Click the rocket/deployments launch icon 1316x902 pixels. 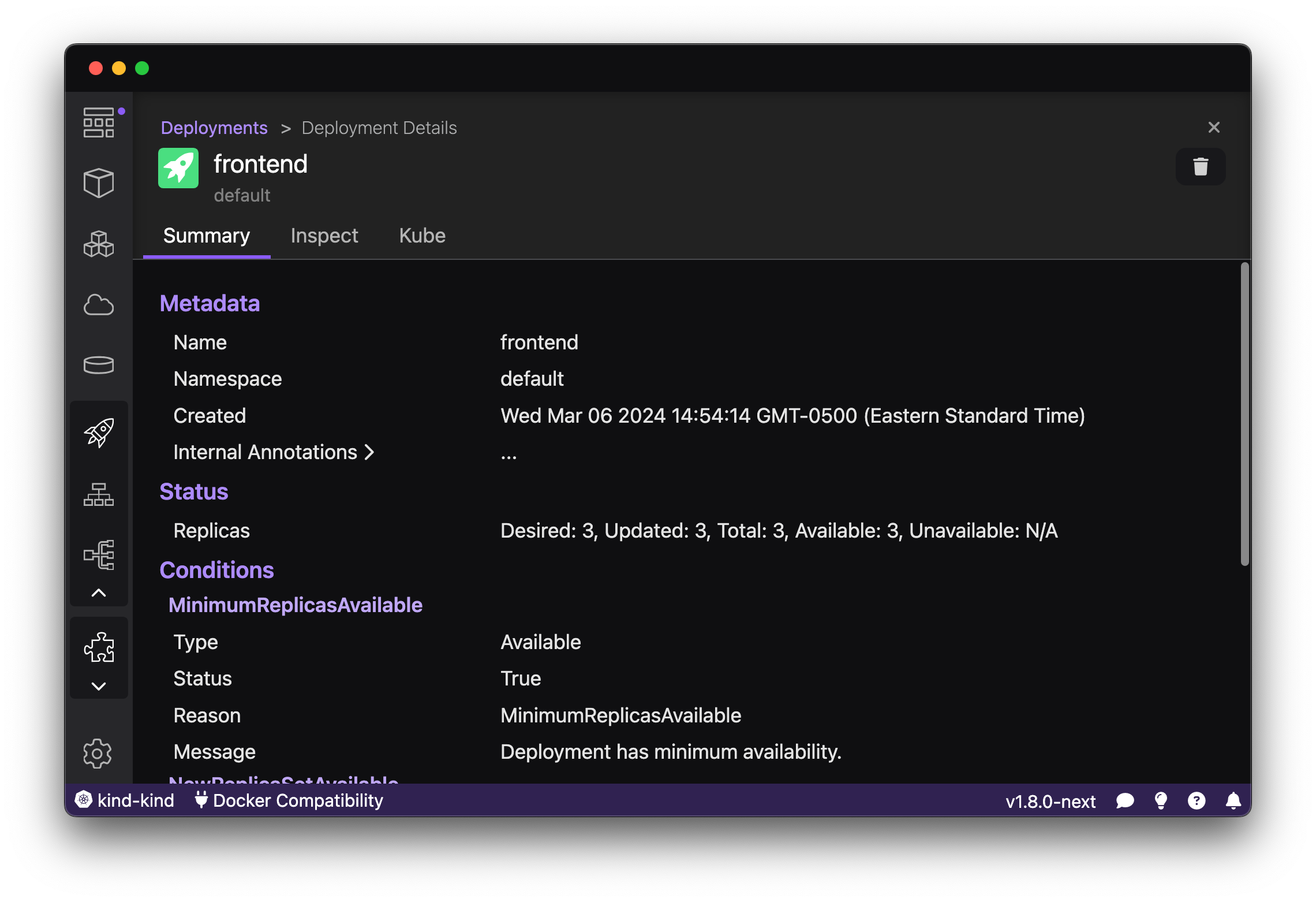[x=99, y=432]
